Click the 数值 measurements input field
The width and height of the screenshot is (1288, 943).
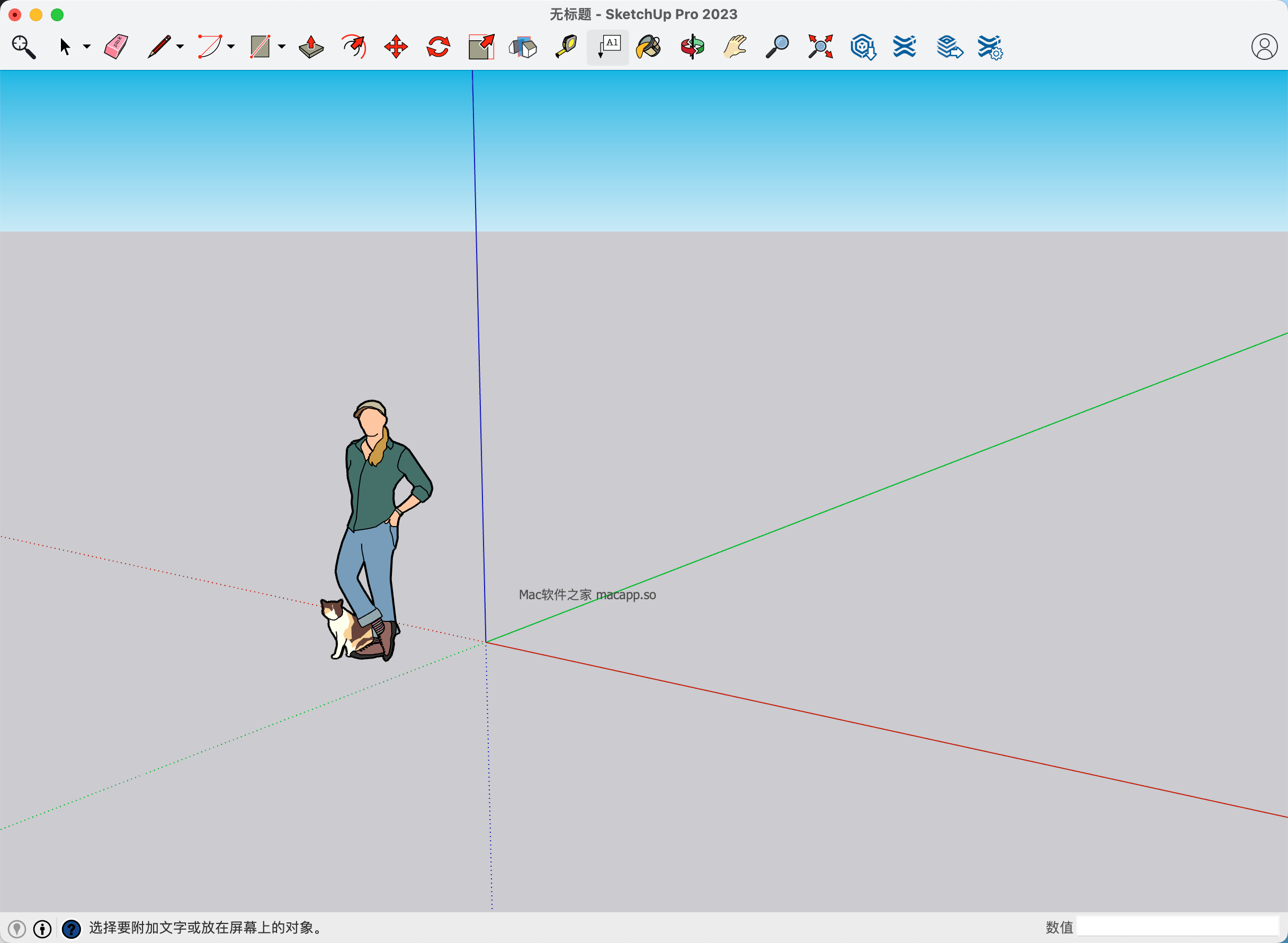(1177, 927)
